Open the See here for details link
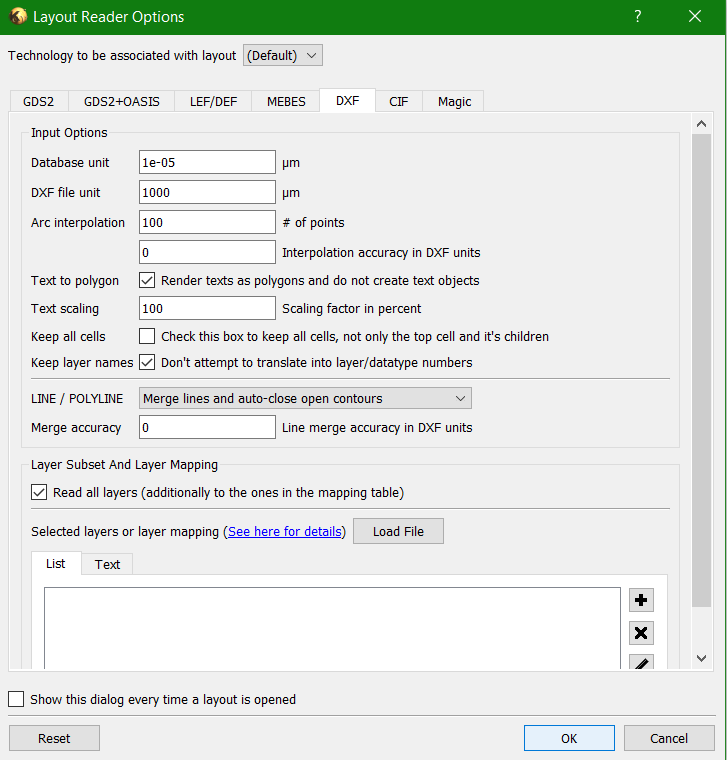The height and width of the screenshot is (760, 727). tap(285, 532)
